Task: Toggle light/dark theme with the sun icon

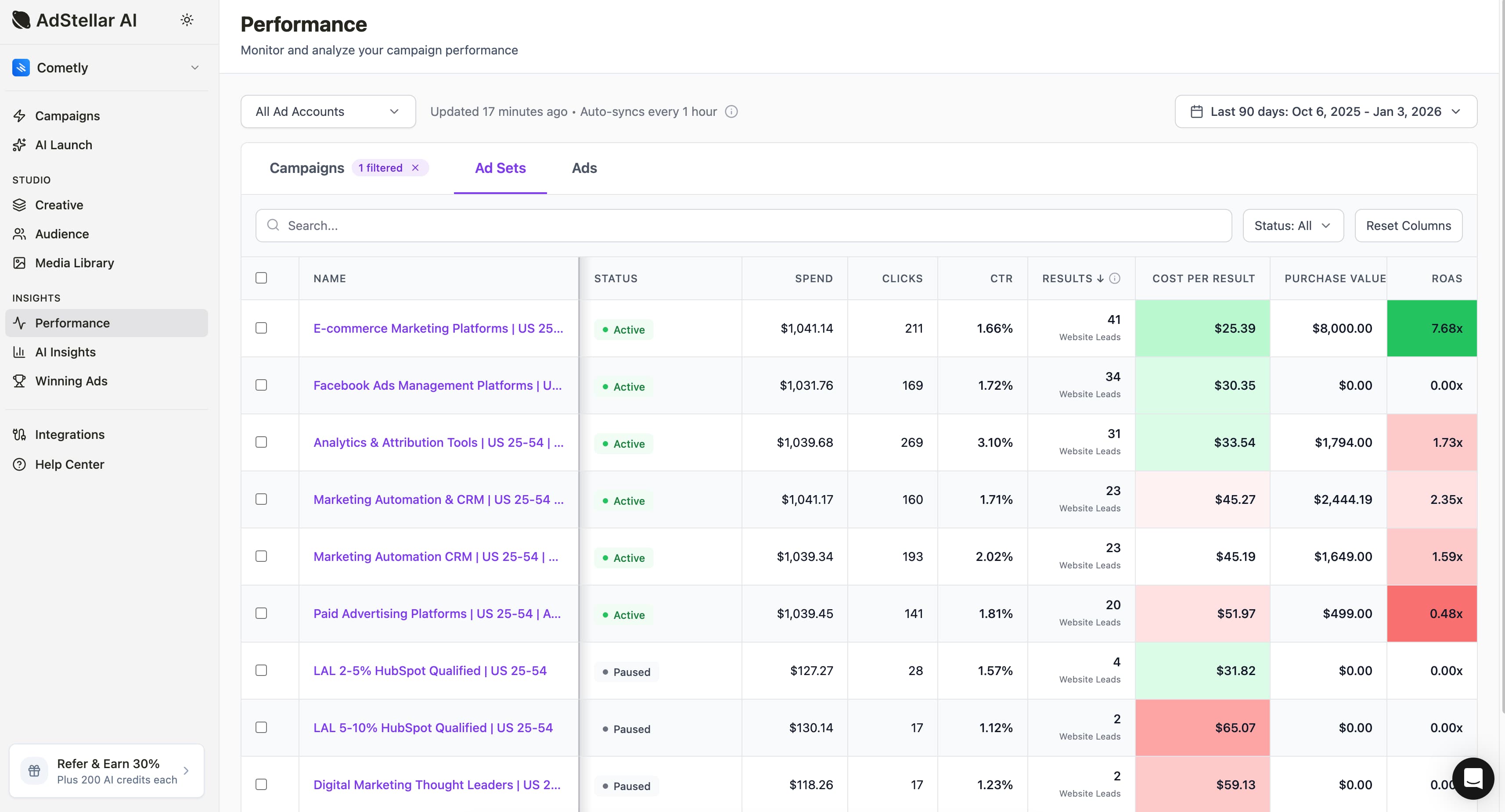Action: click(x=187, y=19)
